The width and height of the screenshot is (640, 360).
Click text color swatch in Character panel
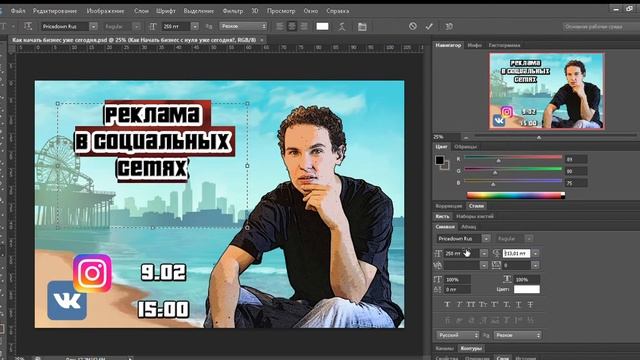point(527,289)
